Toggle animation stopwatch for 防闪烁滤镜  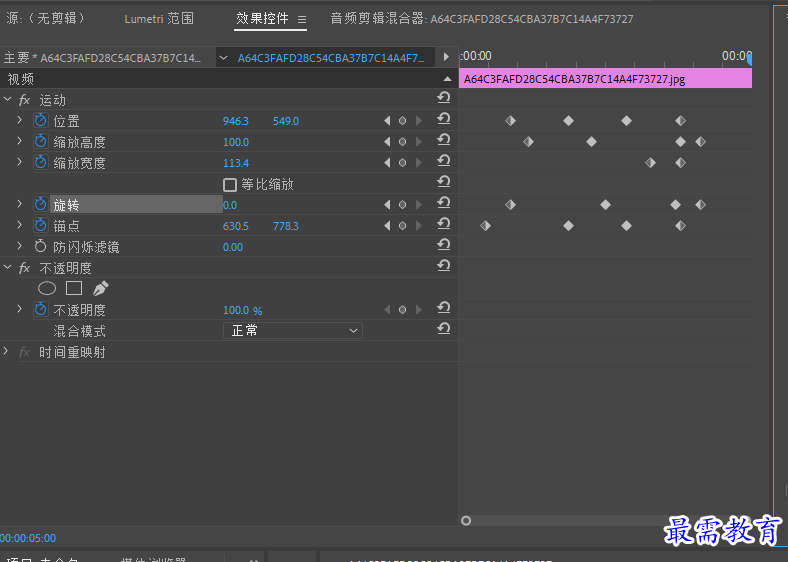pyautogui.click(x=41, y=247)
